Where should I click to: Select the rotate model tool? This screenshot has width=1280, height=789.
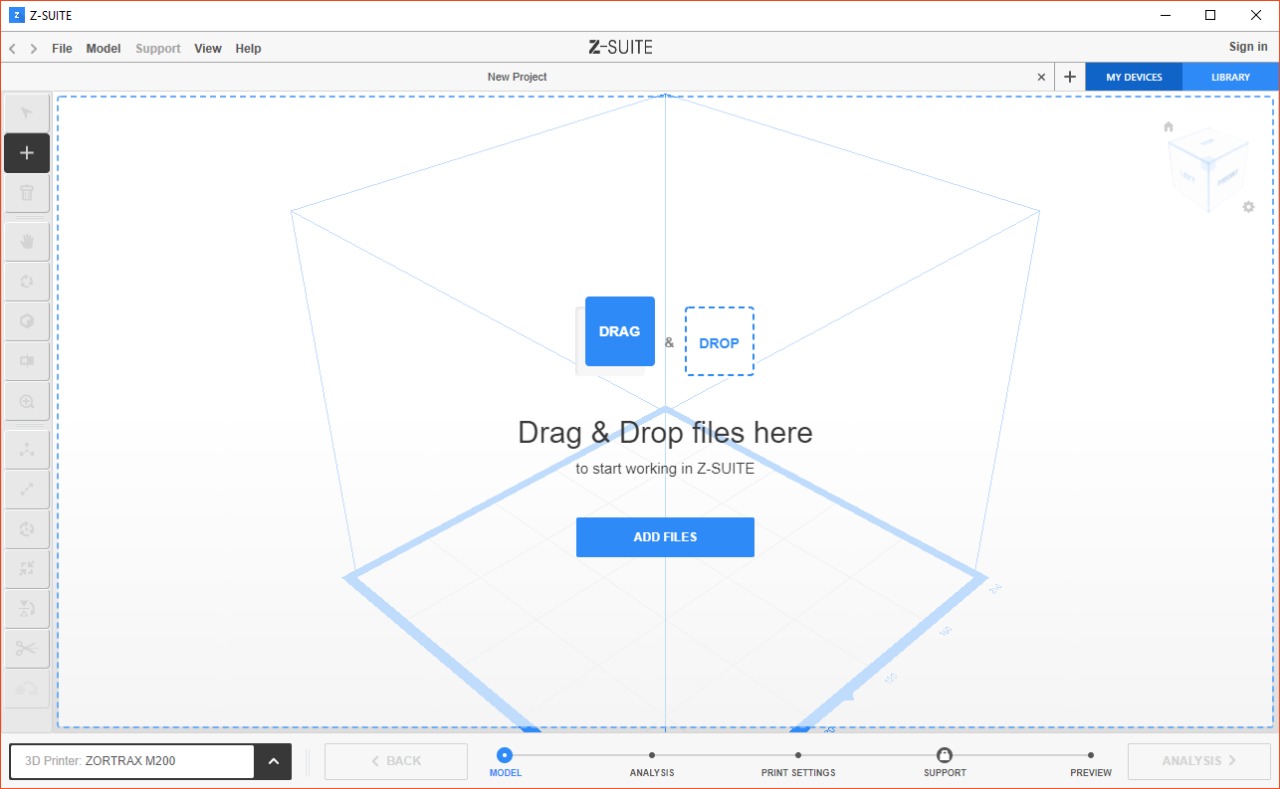[27, 529]
